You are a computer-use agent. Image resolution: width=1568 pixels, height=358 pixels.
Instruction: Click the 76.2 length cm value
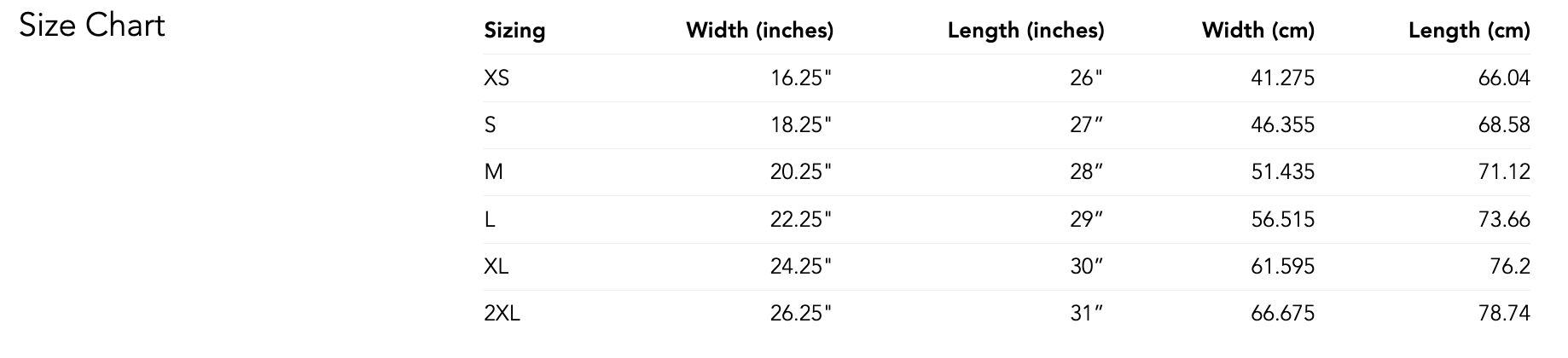[x=1510, y=267]
